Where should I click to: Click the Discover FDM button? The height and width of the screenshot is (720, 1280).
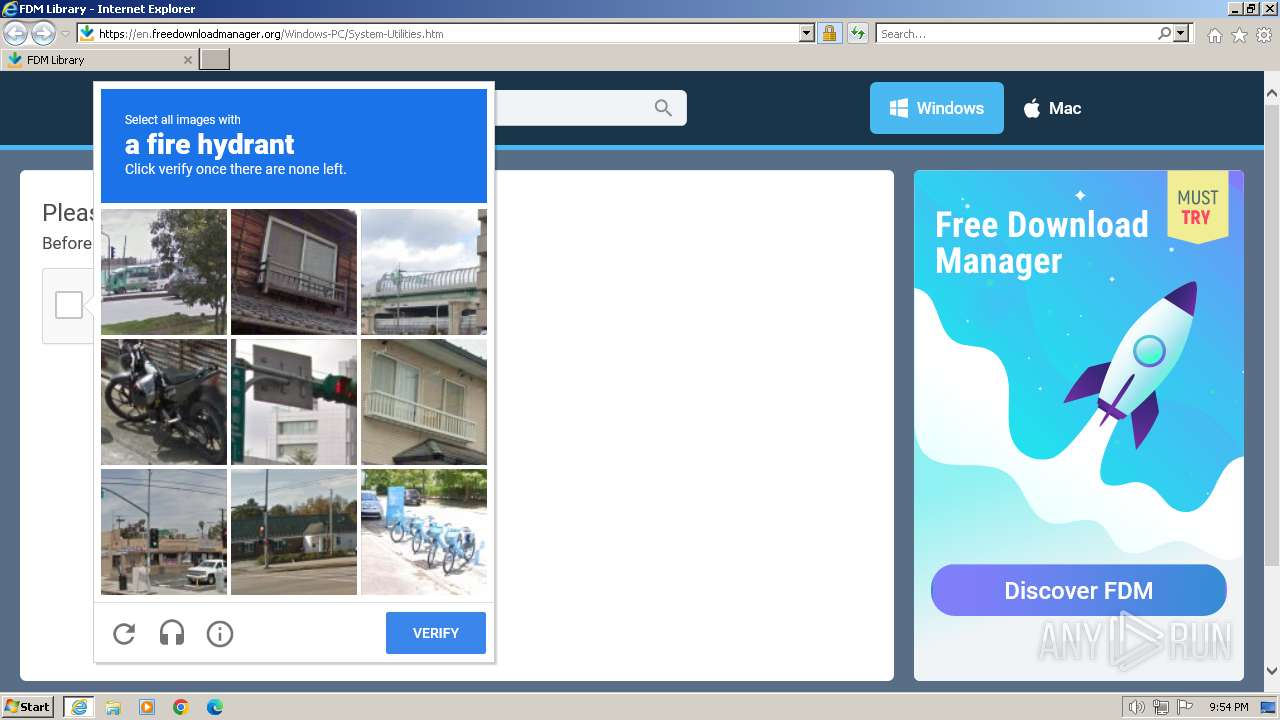[1078, 590]
